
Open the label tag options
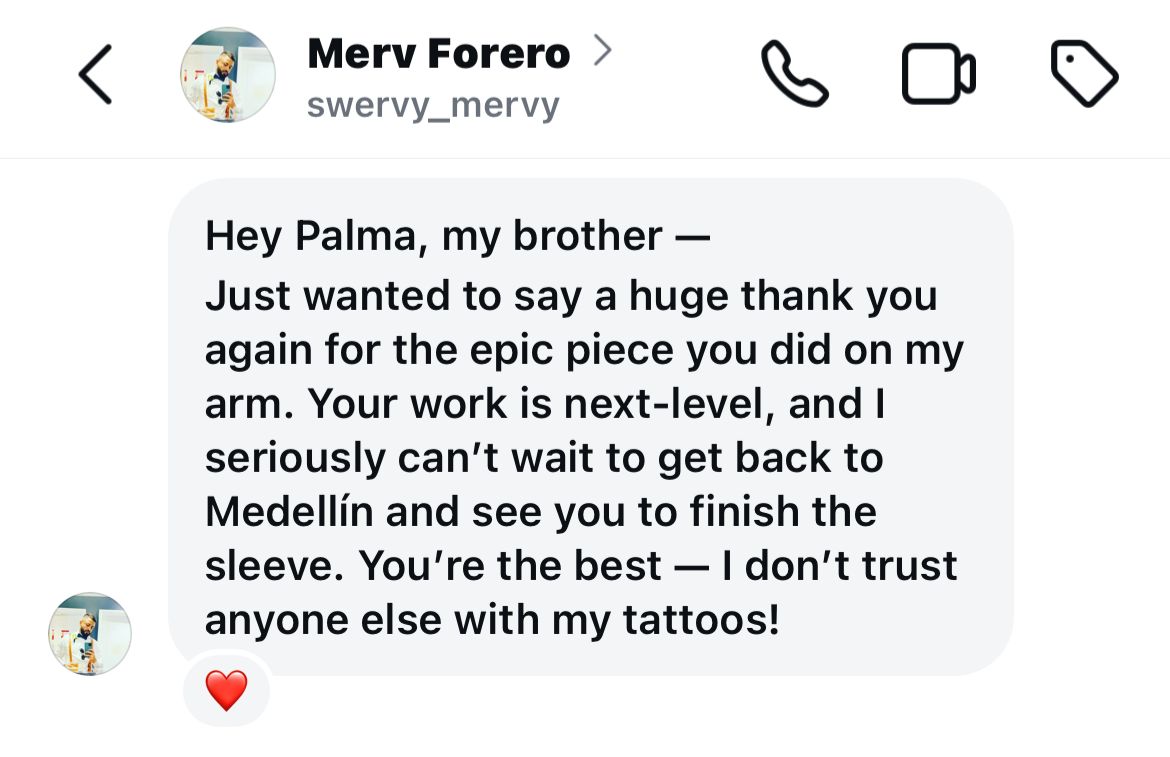(1084, 74)
